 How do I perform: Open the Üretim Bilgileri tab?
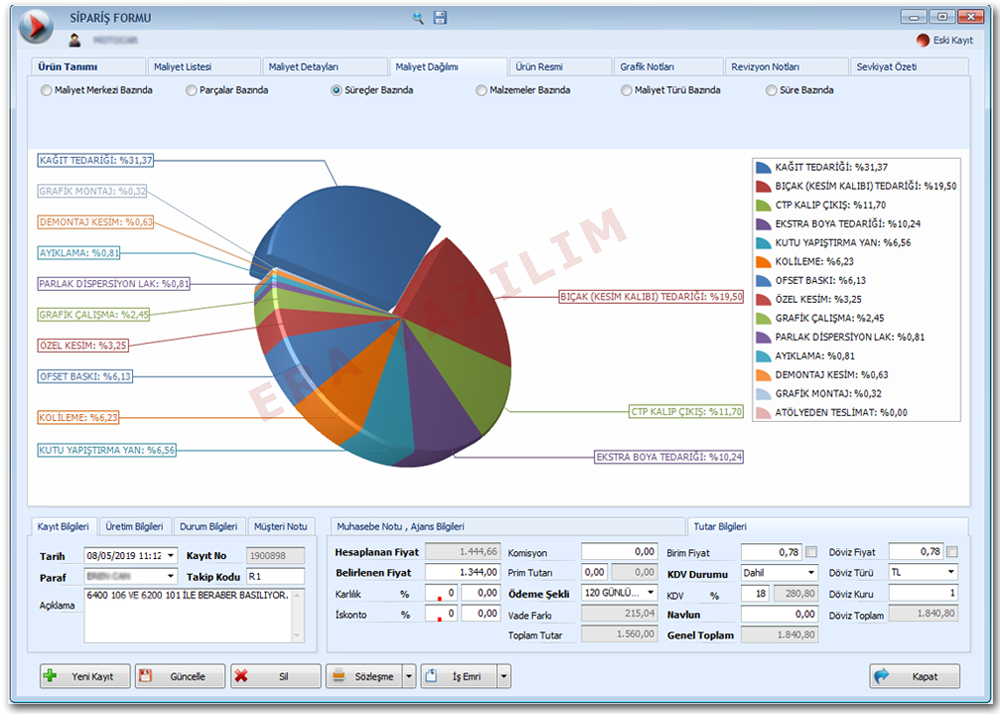(x=134, y=526)
